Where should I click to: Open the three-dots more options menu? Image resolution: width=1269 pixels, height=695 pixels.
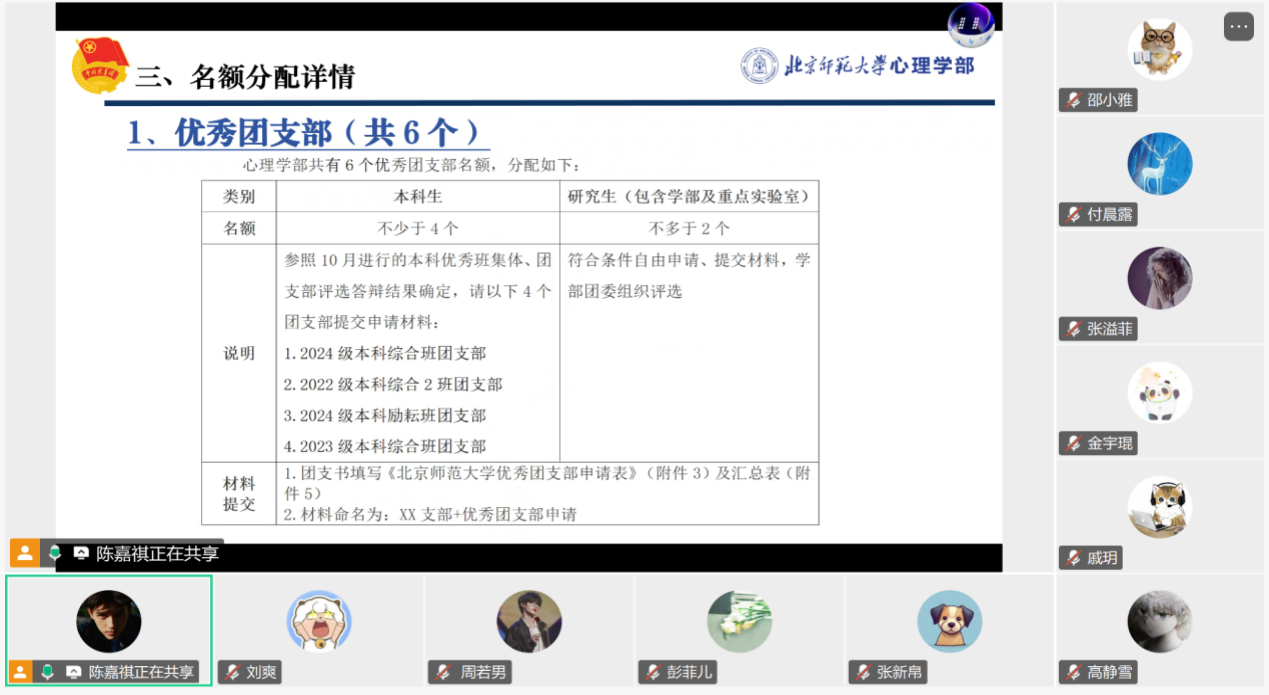[x=1238, y=27]
